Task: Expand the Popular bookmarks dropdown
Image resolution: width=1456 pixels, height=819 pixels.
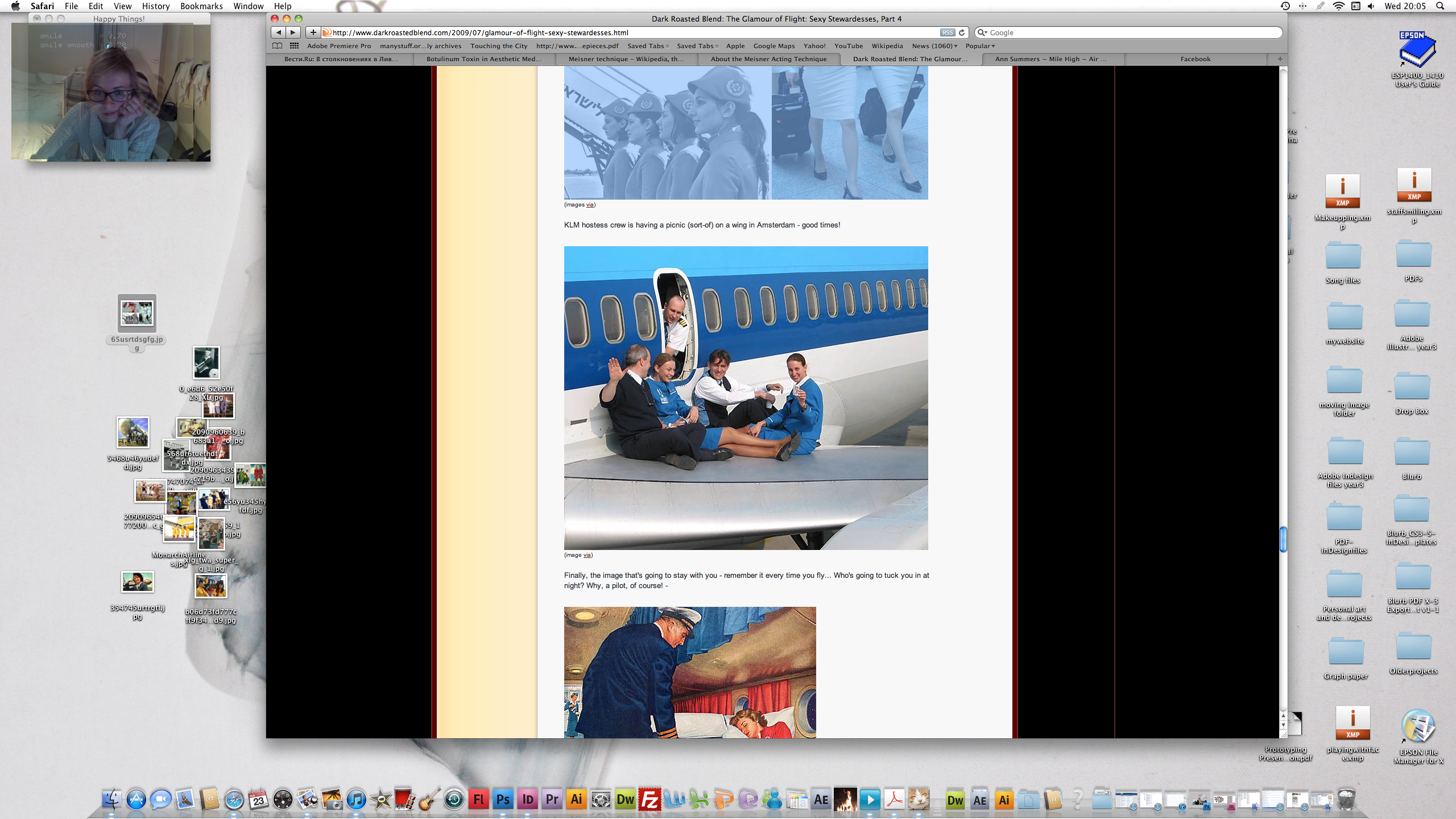Action: [x=980, y=46]
